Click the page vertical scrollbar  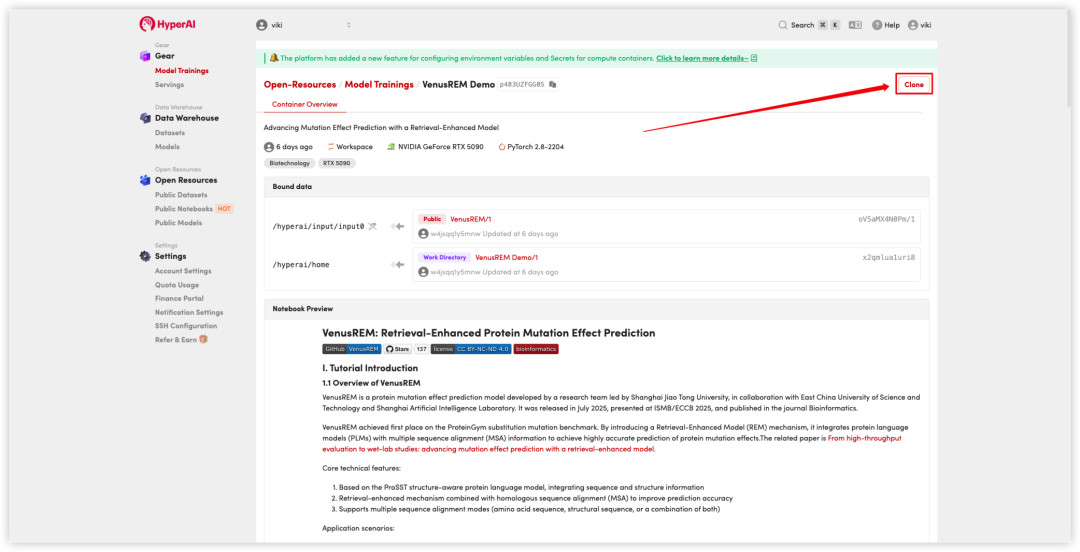pos(1071,59)
